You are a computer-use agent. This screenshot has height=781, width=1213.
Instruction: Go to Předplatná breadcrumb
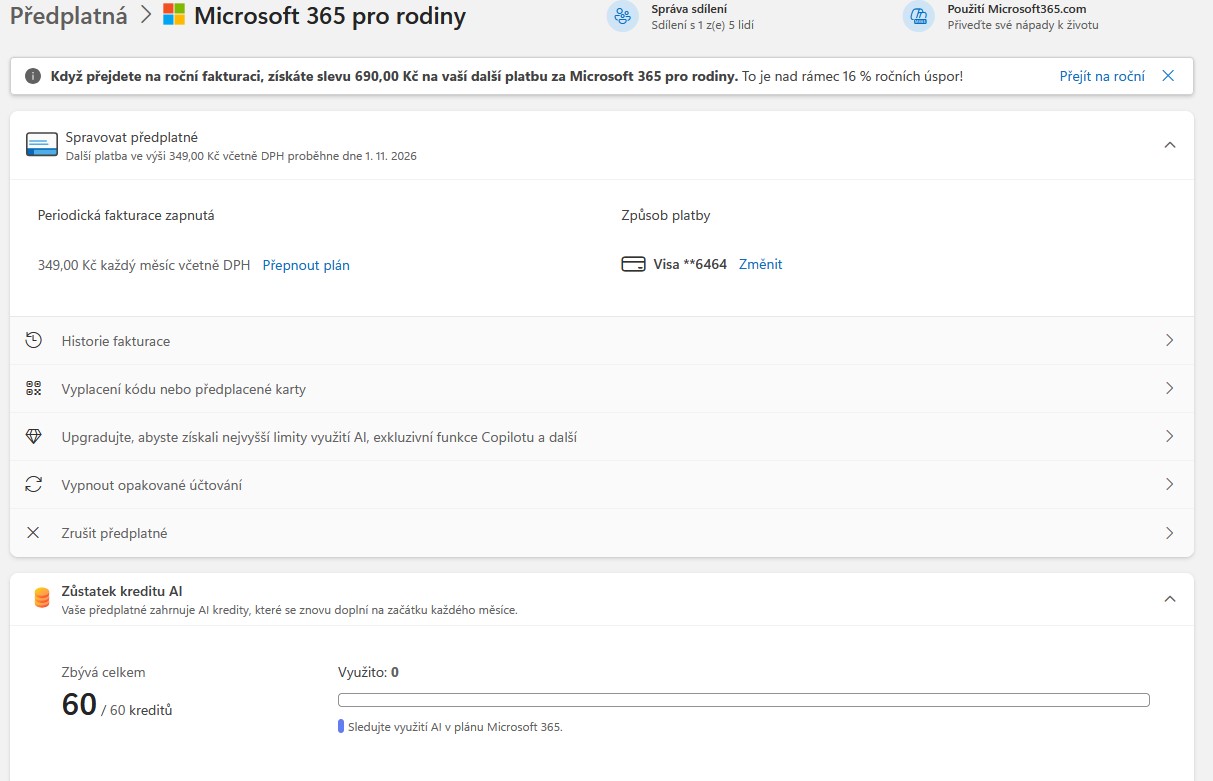point(69,15)
